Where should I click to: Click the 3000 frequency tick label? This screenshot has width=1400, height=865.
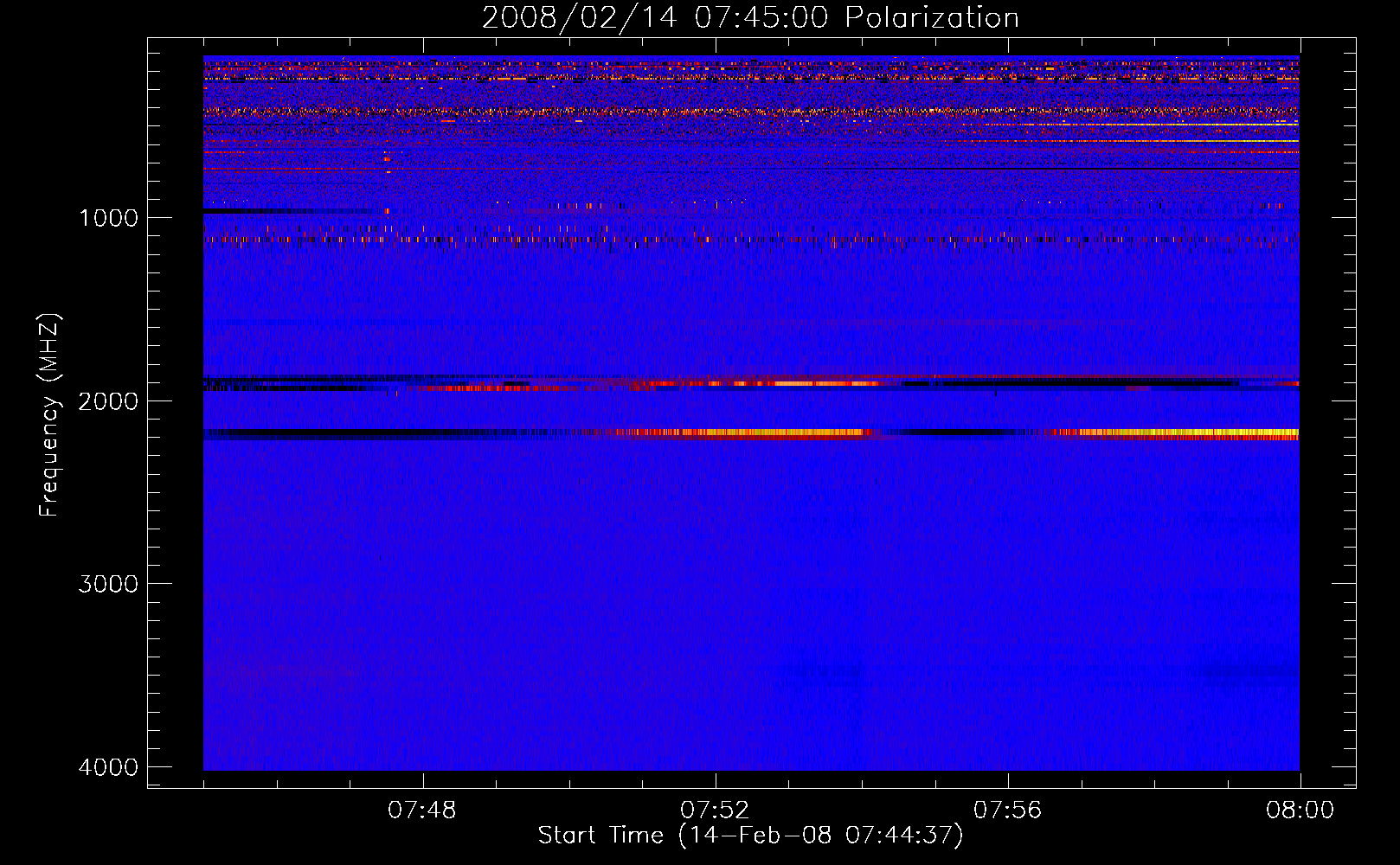click(108, 584)
